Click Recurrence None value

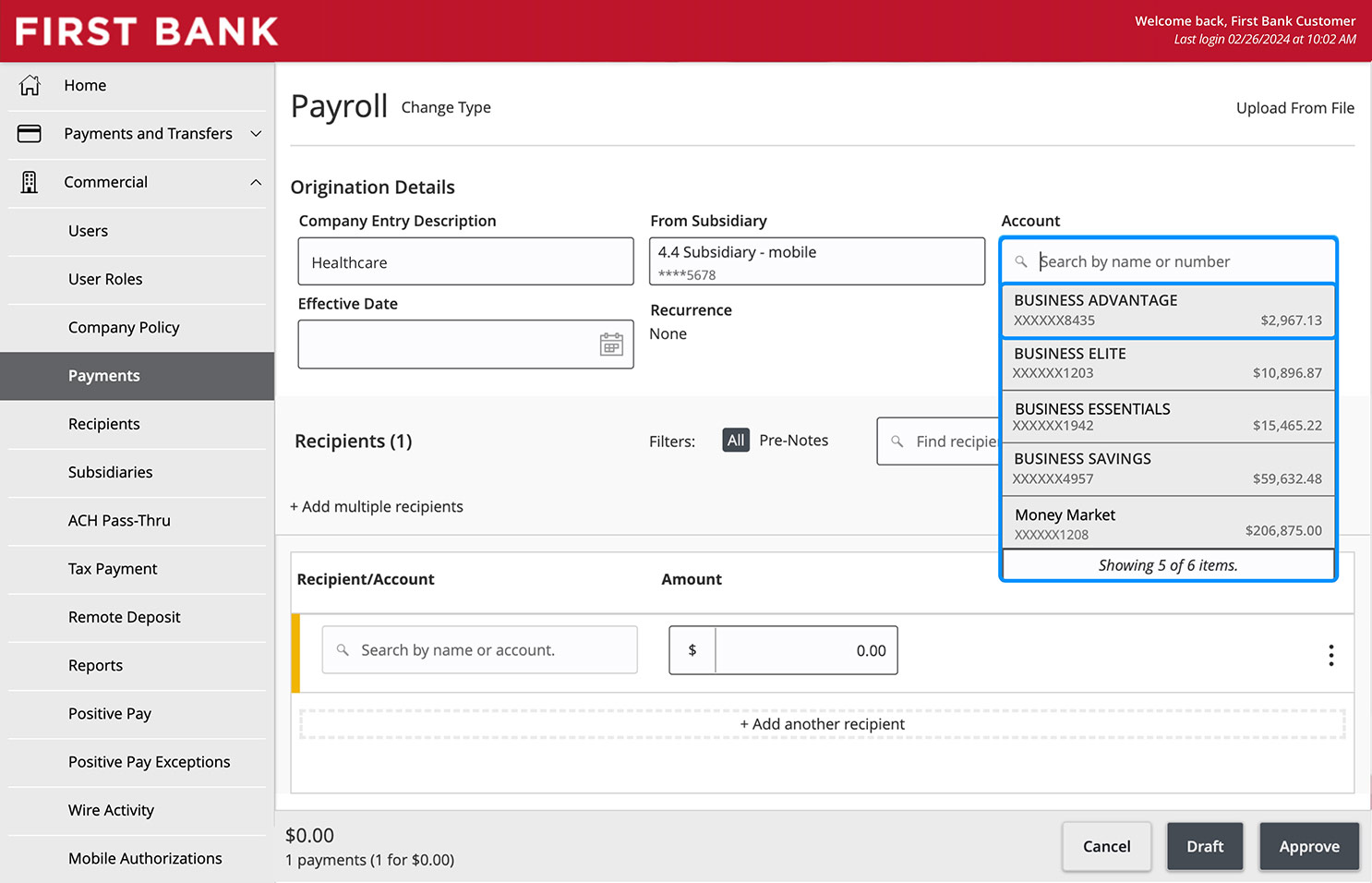pos(668,333)
